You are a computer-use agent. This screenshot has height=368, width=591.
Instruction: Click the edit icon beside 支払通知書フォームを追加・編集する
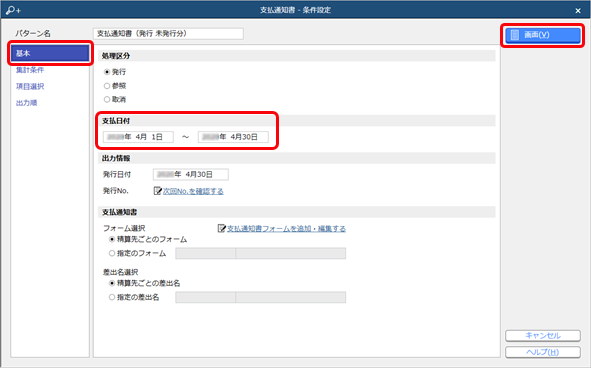pos(222,228)
